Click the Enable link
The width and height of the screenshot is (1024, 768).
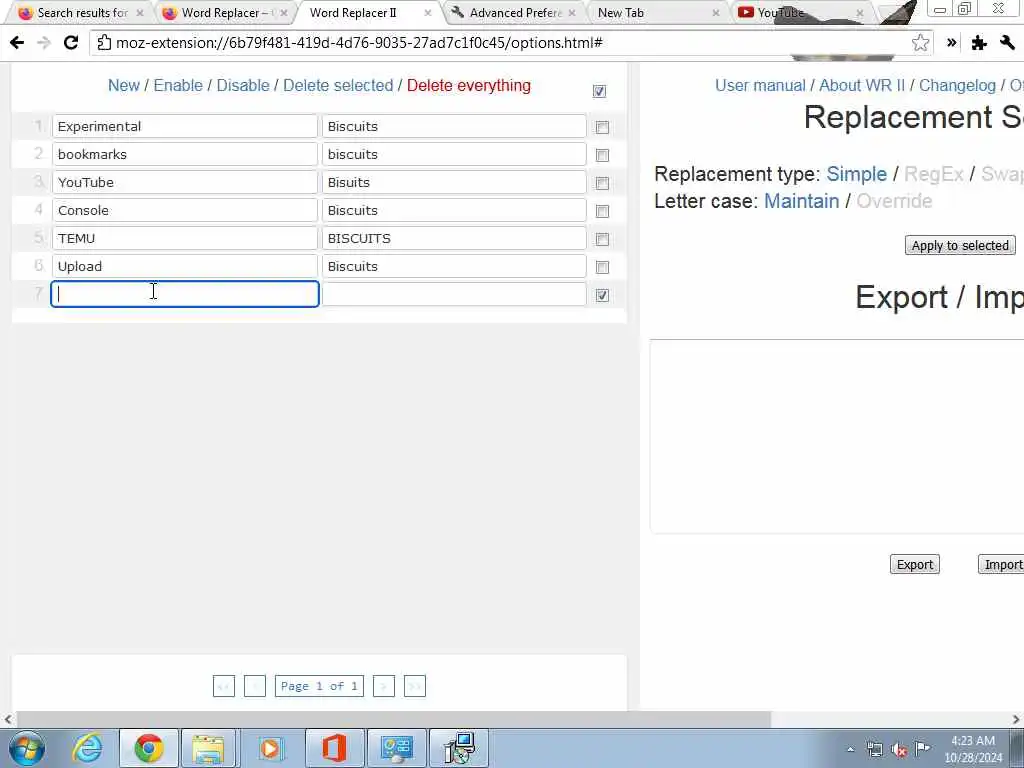tap(178, 86)
